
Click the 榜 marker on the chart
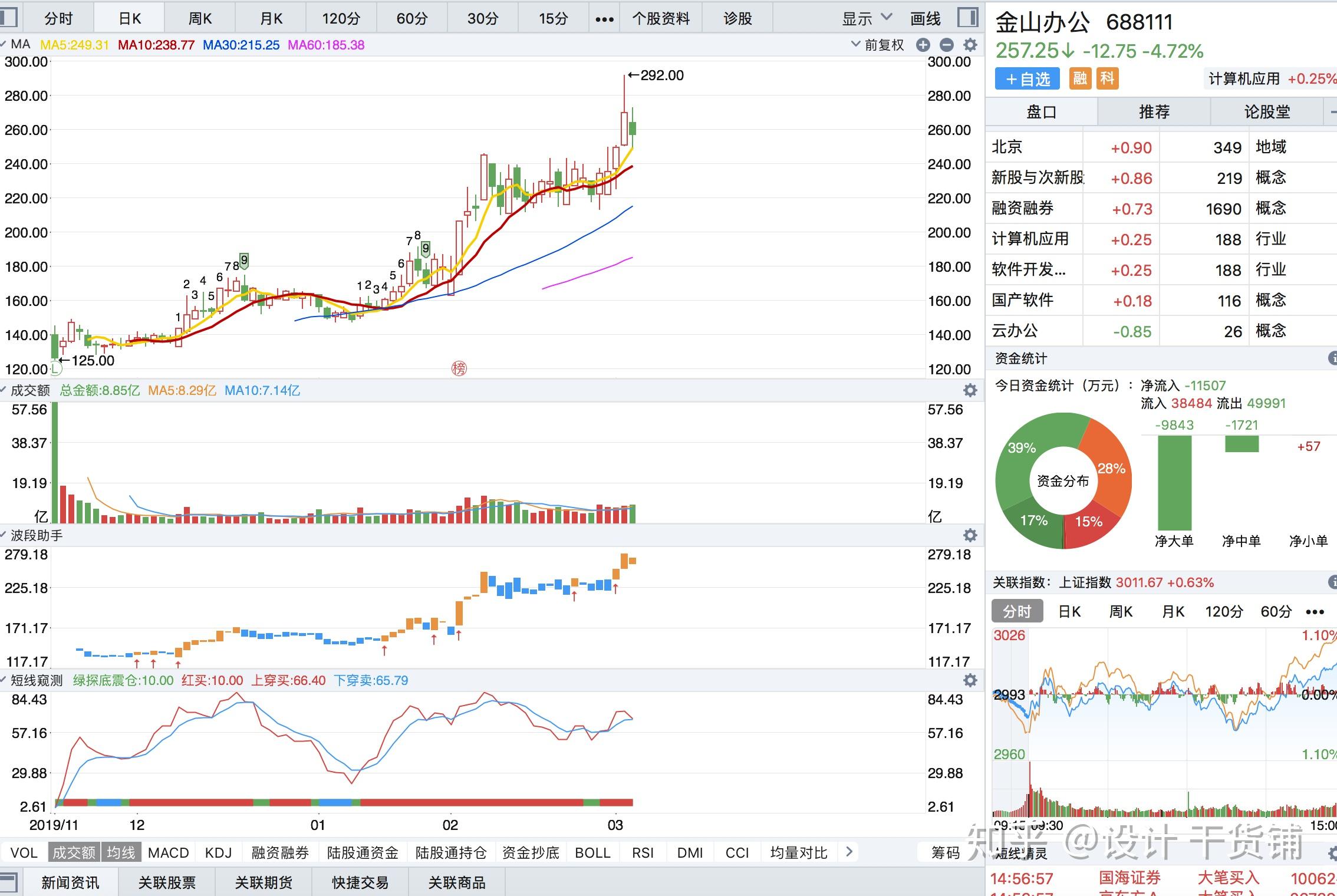coord(459,368)
